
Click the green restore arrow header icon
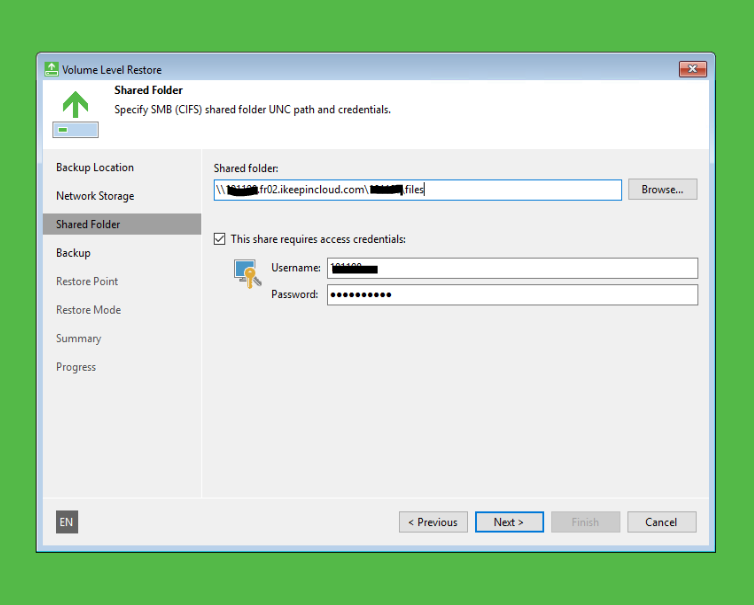75,114
